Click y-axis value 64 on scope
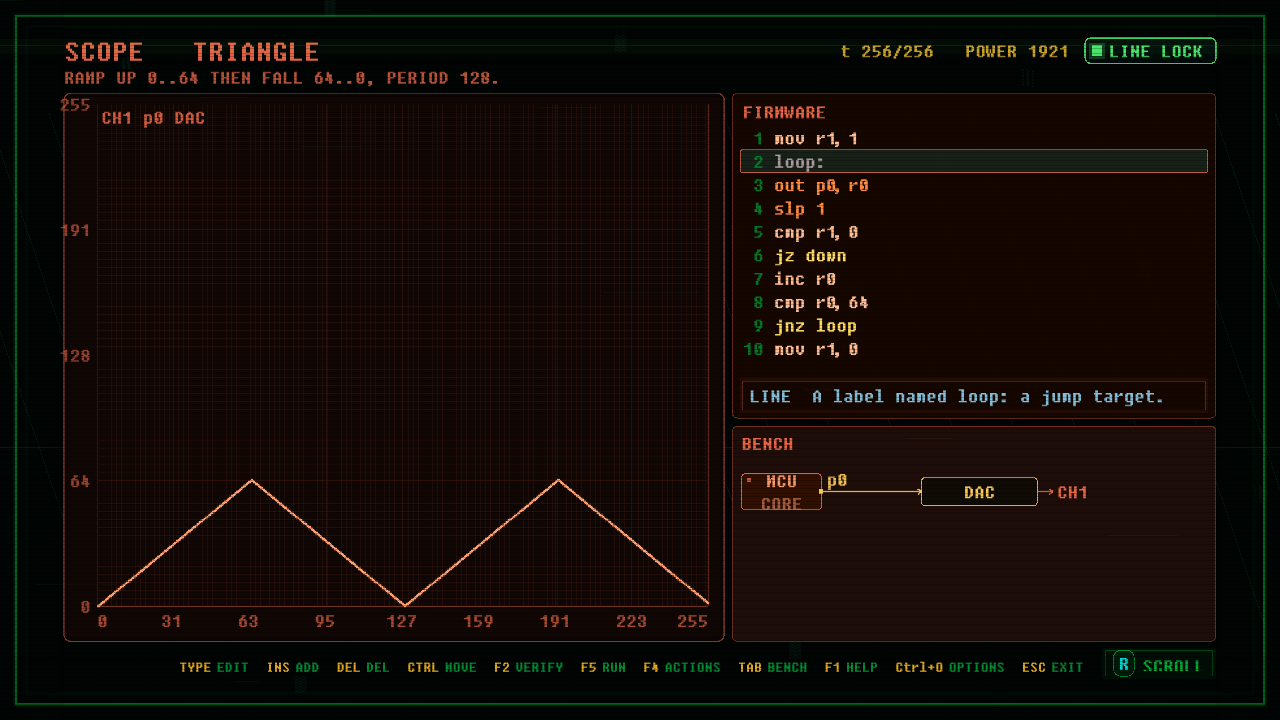The height and width of the screenshot is (720, 1280). click(x=80, y=481)
